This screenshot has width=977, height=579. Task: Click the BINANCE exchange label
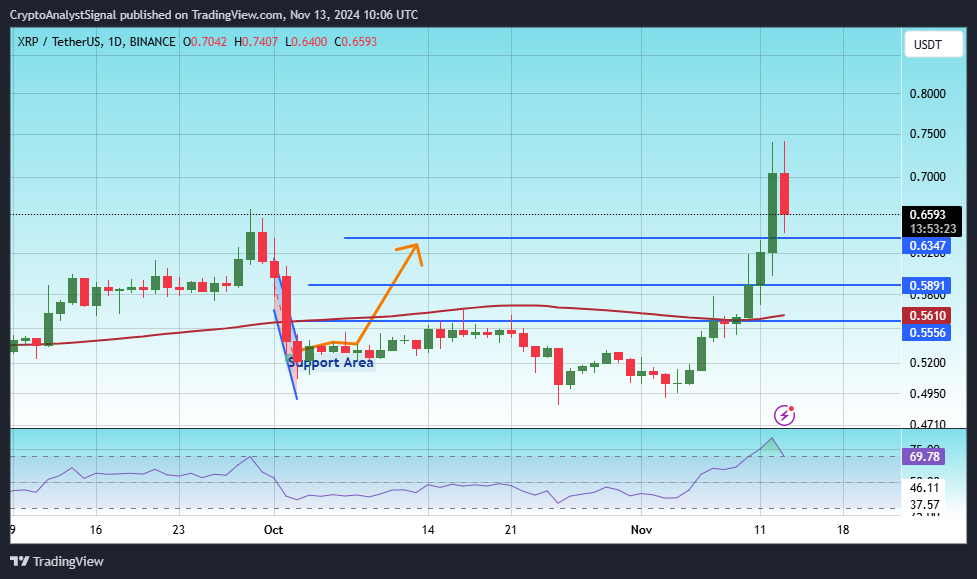[153, 42]
